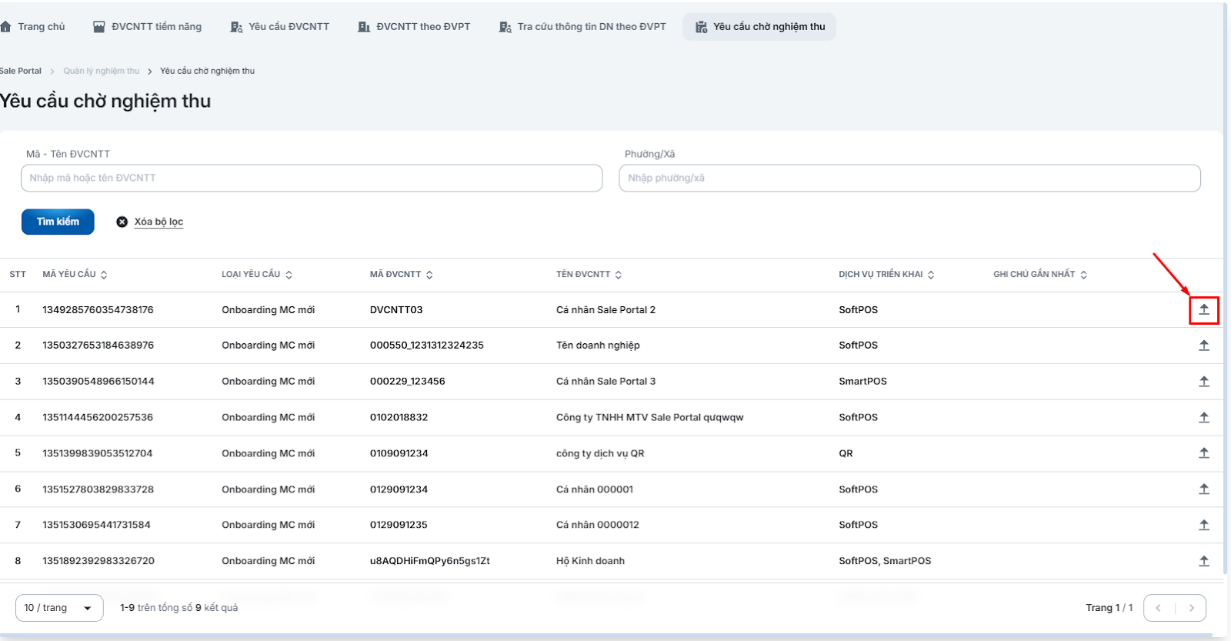Click upload icon for Hộ Kinh doanh row

(1204, 561)
